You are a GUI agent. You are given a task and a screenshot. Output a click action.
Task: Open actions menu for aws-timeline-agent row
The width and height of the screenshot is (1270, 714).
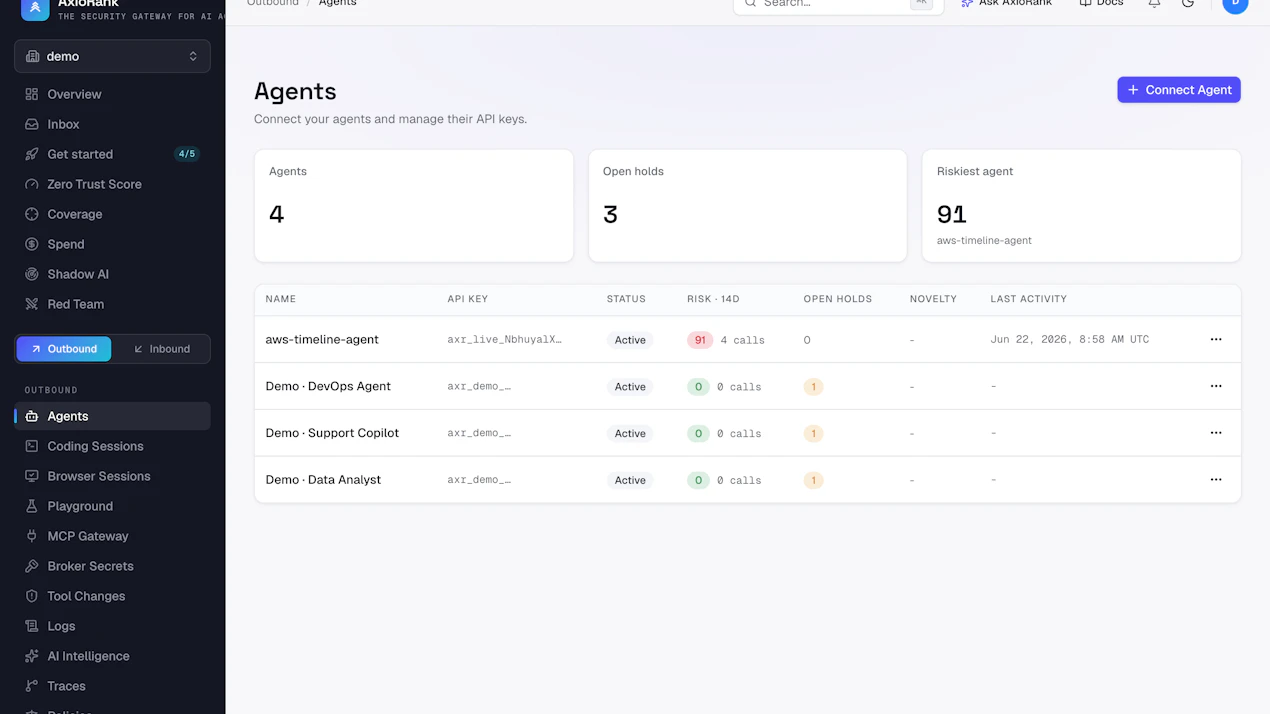pyautogui.click(x=1216, y=339)
